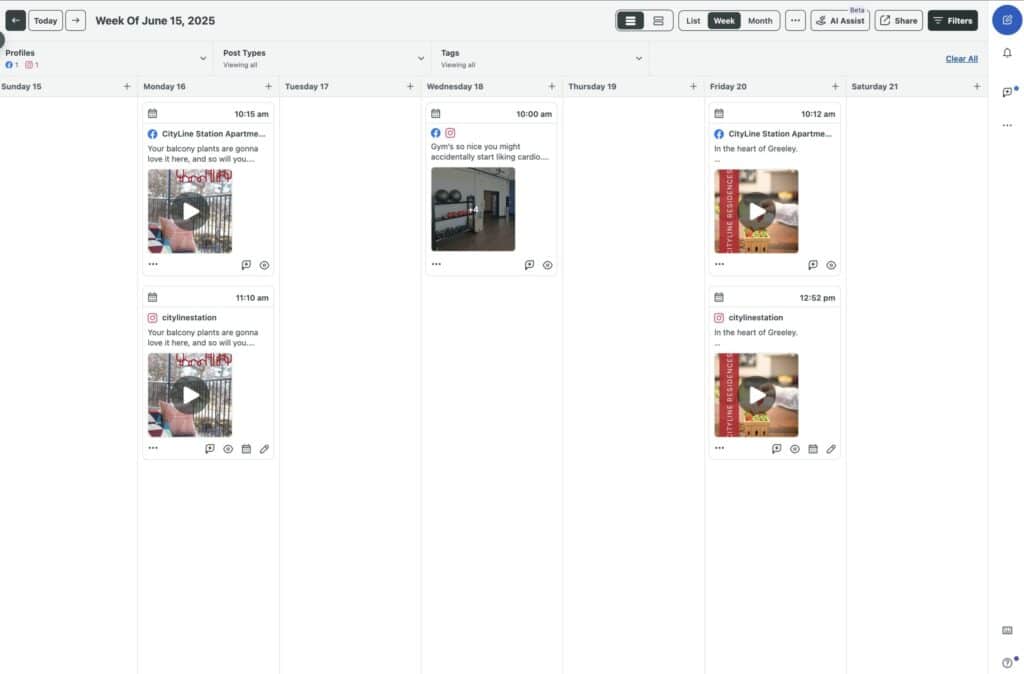Preview the Friday 10:12 am post
The image size is (1024, 674).
click(831, 265)
